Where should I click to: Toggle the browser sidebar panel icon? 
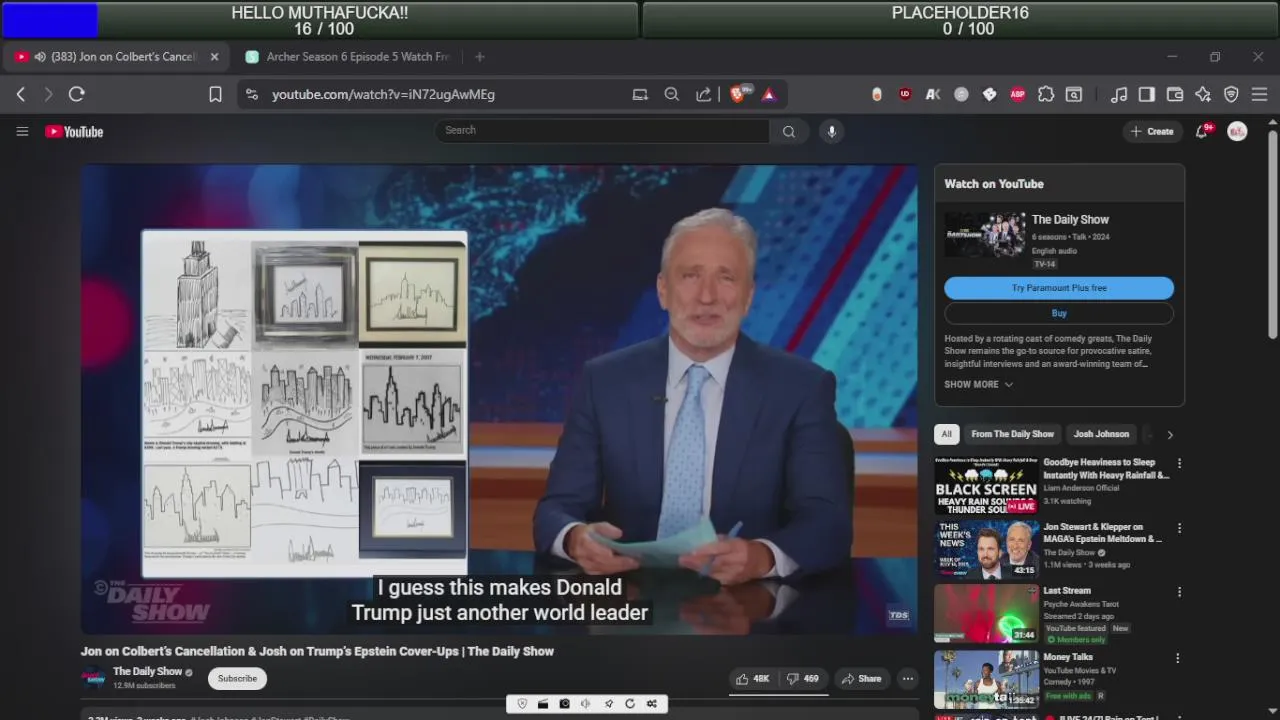tap(1147, 94)
